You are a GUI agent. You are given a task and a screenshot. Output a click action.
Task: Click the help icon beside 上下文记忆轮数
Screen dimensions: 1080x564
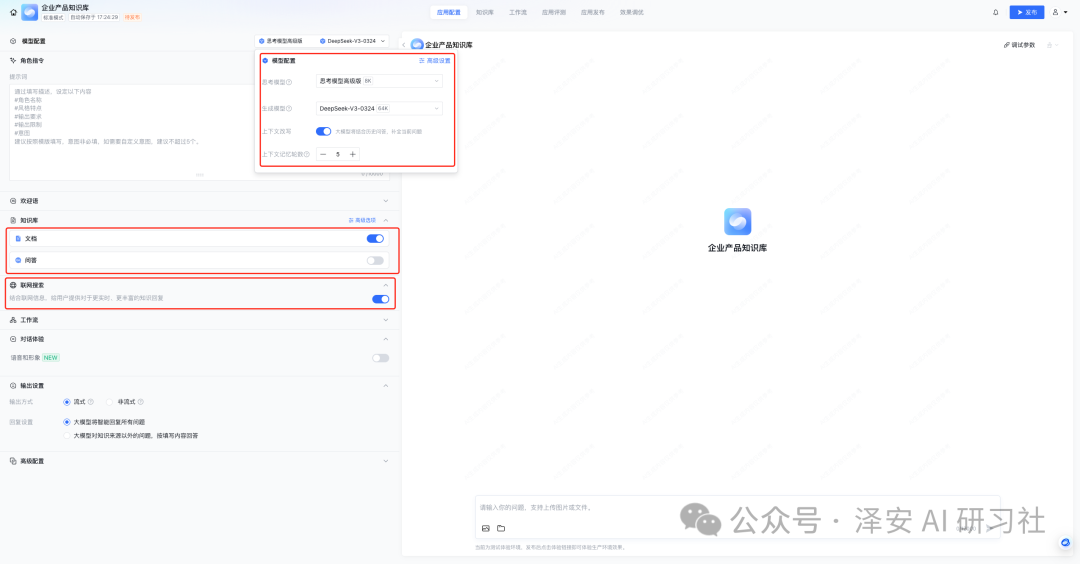pos(307,154)
